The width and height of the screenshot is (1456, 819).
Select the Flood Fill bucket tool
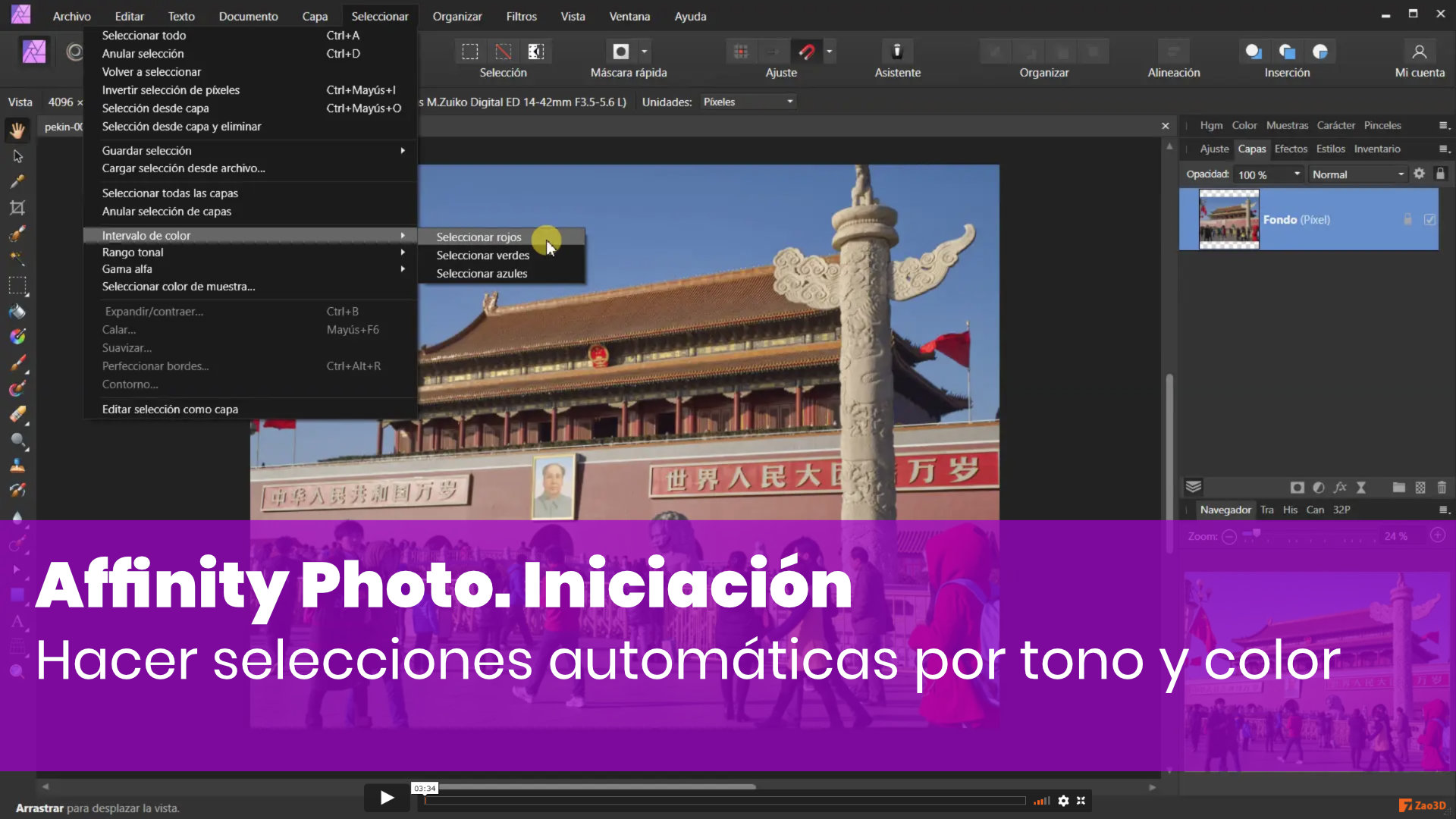click(x=17, y=312)
